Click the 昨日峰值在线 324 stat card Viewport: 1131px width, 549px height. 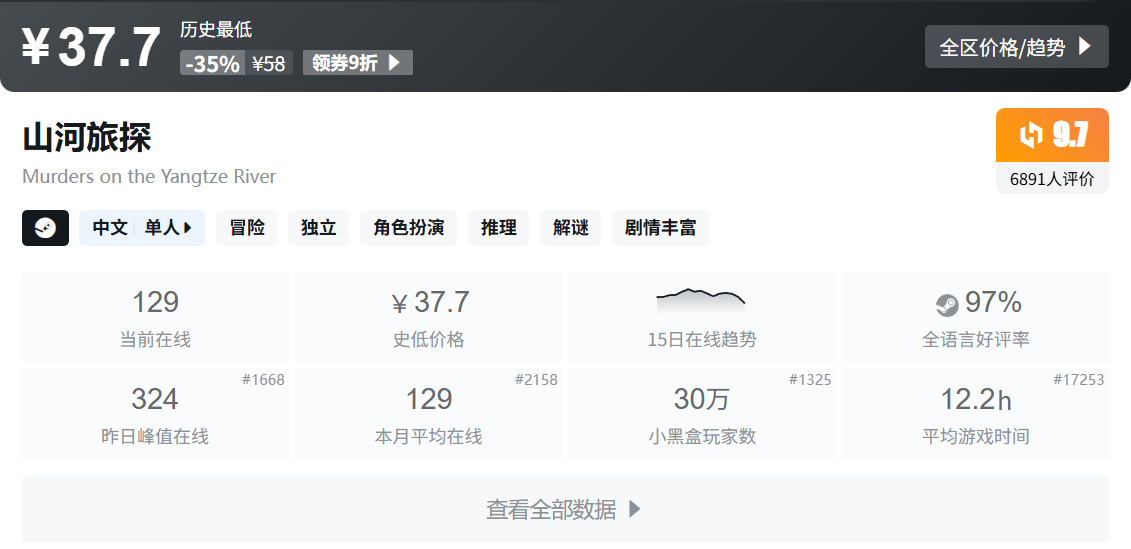[x=155, y=414]
